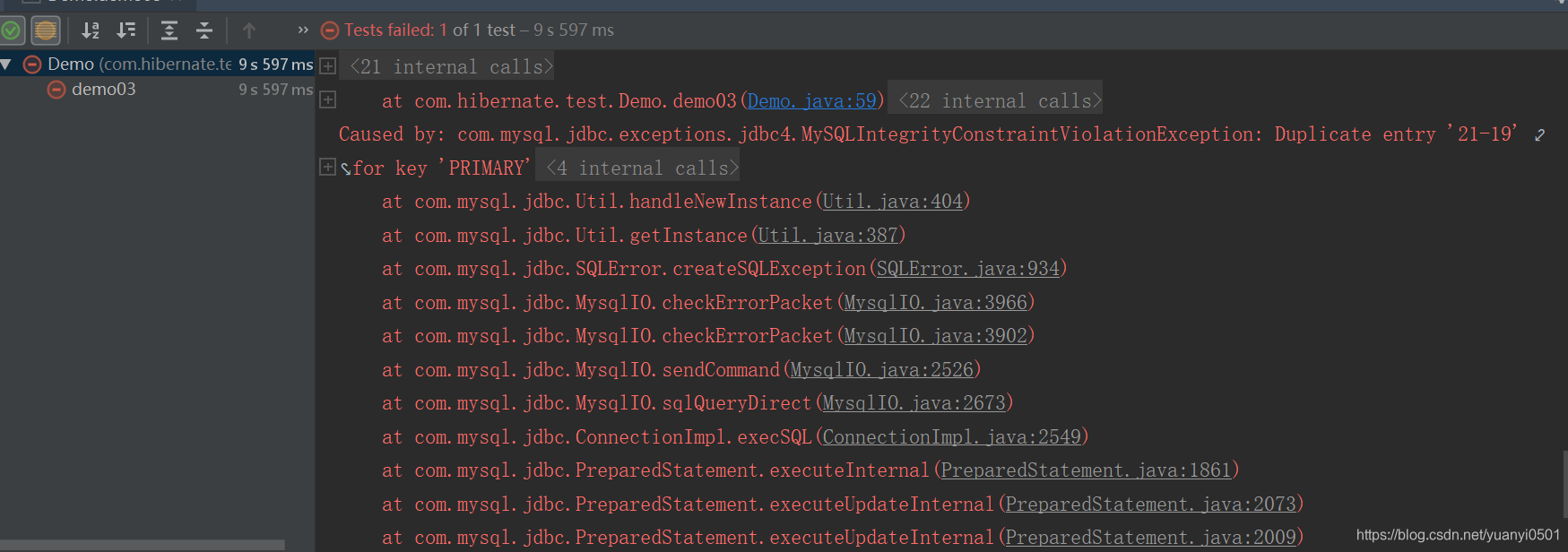Open the SQLError.java:934 link
Viewport: 1568px width, 552px height.
(x=967, y=269)
